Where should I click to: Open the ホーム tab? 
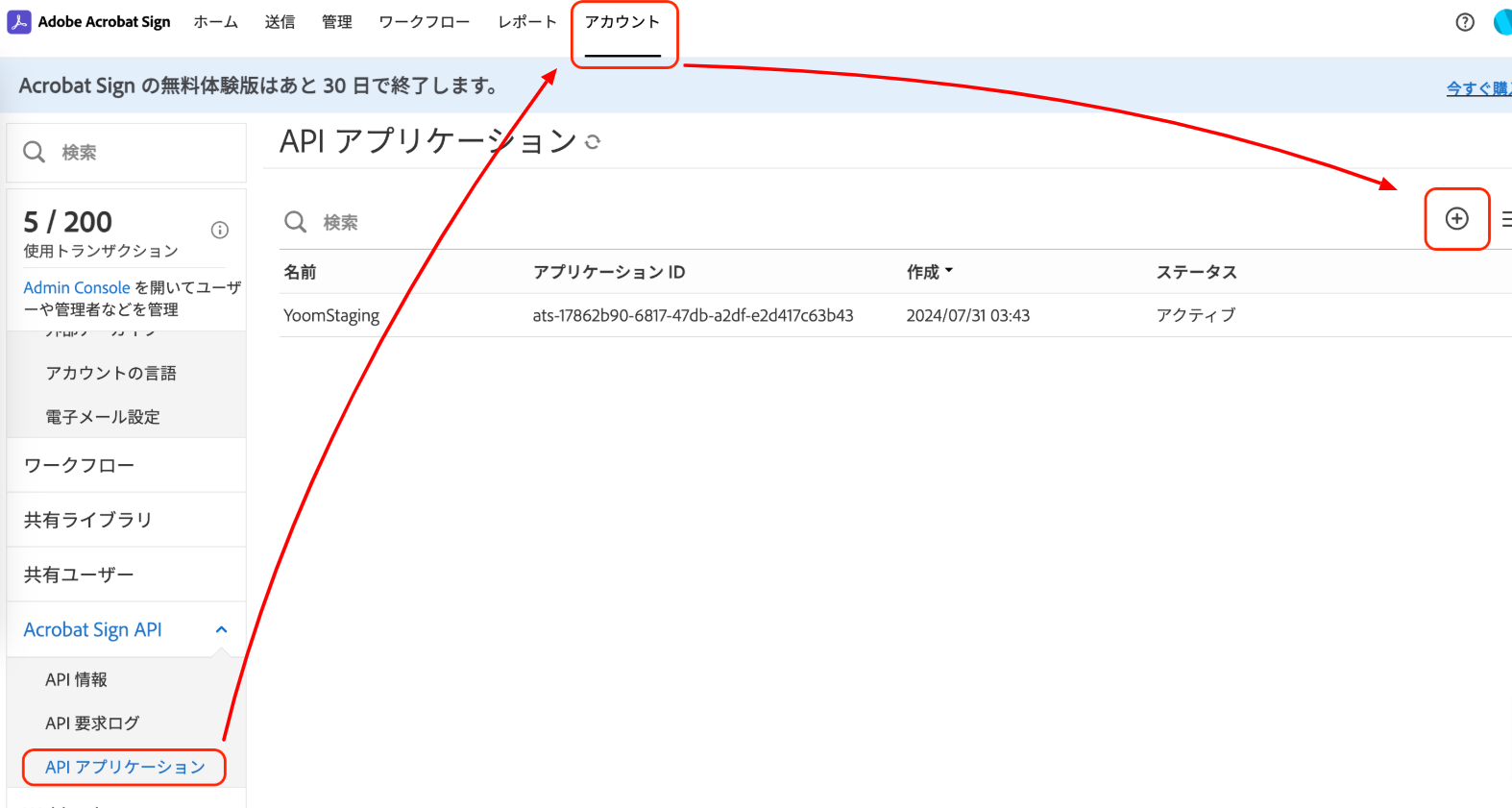(216, 22)
